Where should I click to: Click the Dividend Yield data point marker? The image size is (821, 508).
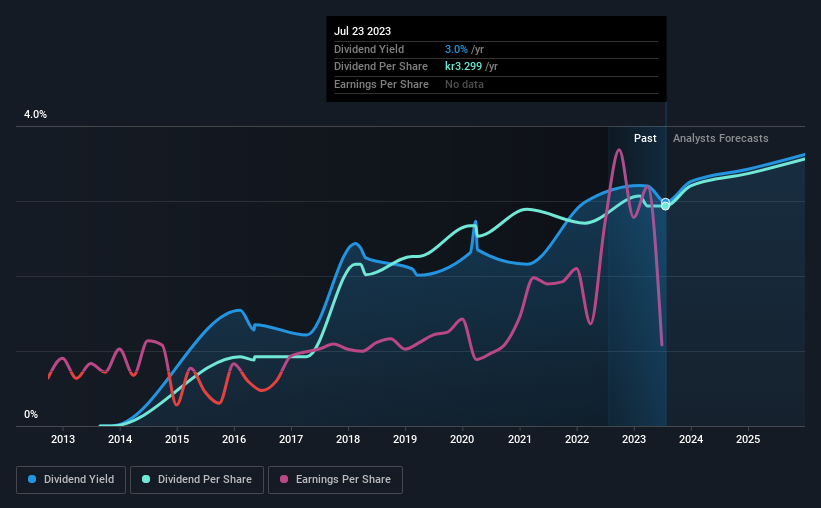point(665,202)
